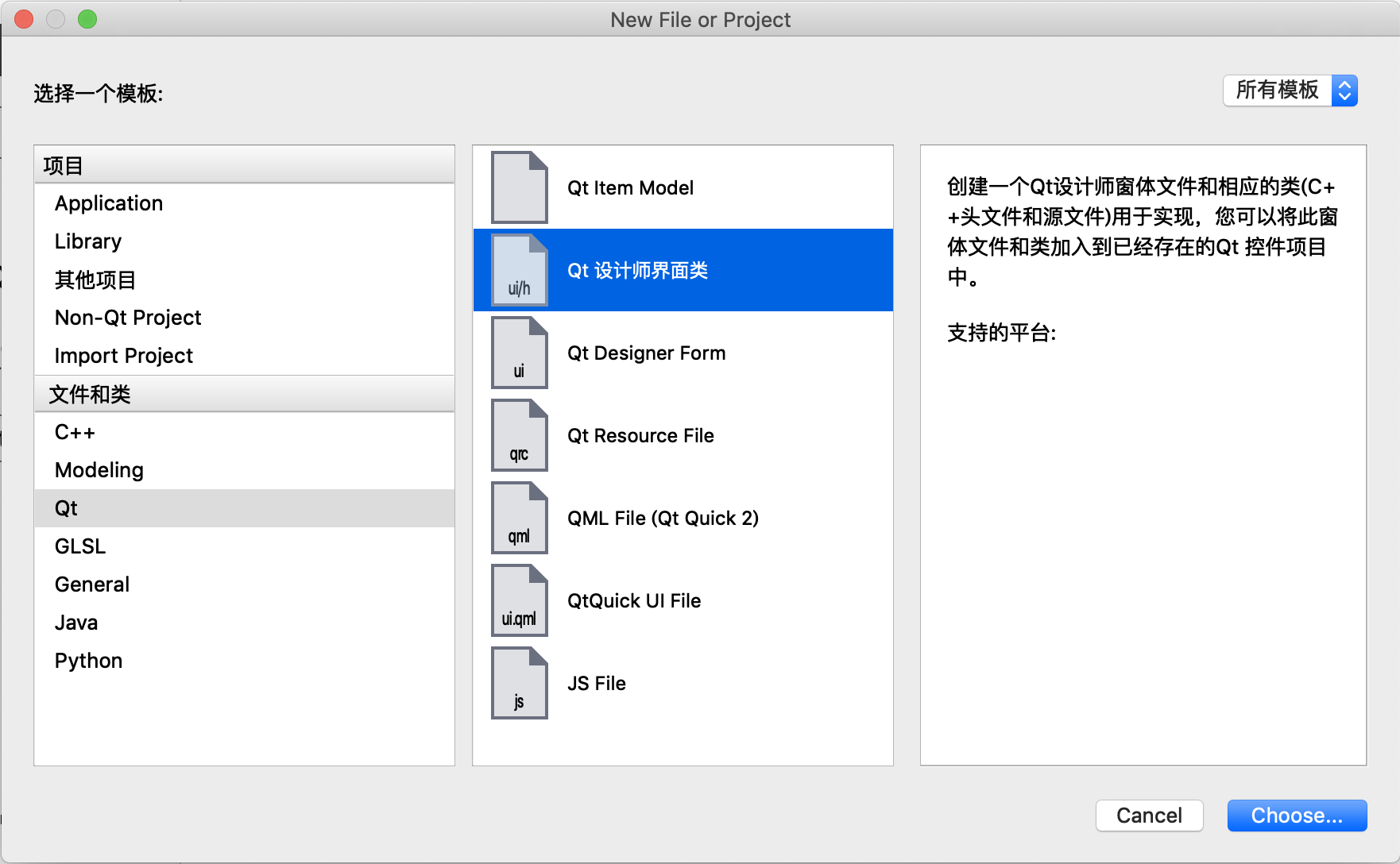Choose the Modeling category
The image size is (1400, 864).
(x=245, y=470)
